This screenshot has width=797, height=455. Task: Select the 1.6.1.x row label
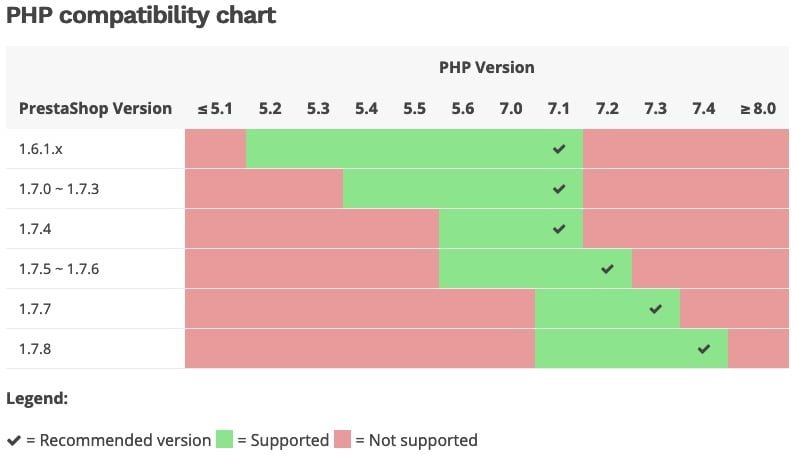[41, 149]
